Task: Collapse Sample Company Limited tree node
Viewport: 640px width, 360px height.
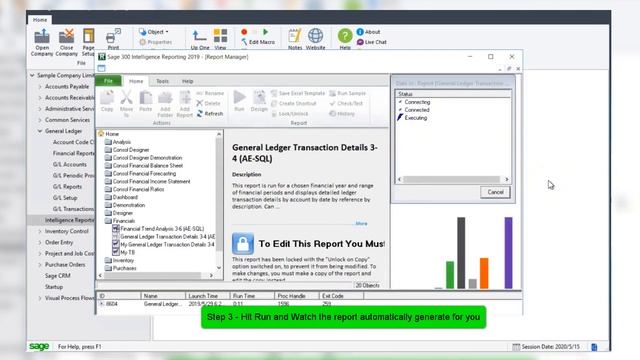Action: click(32, 76)
